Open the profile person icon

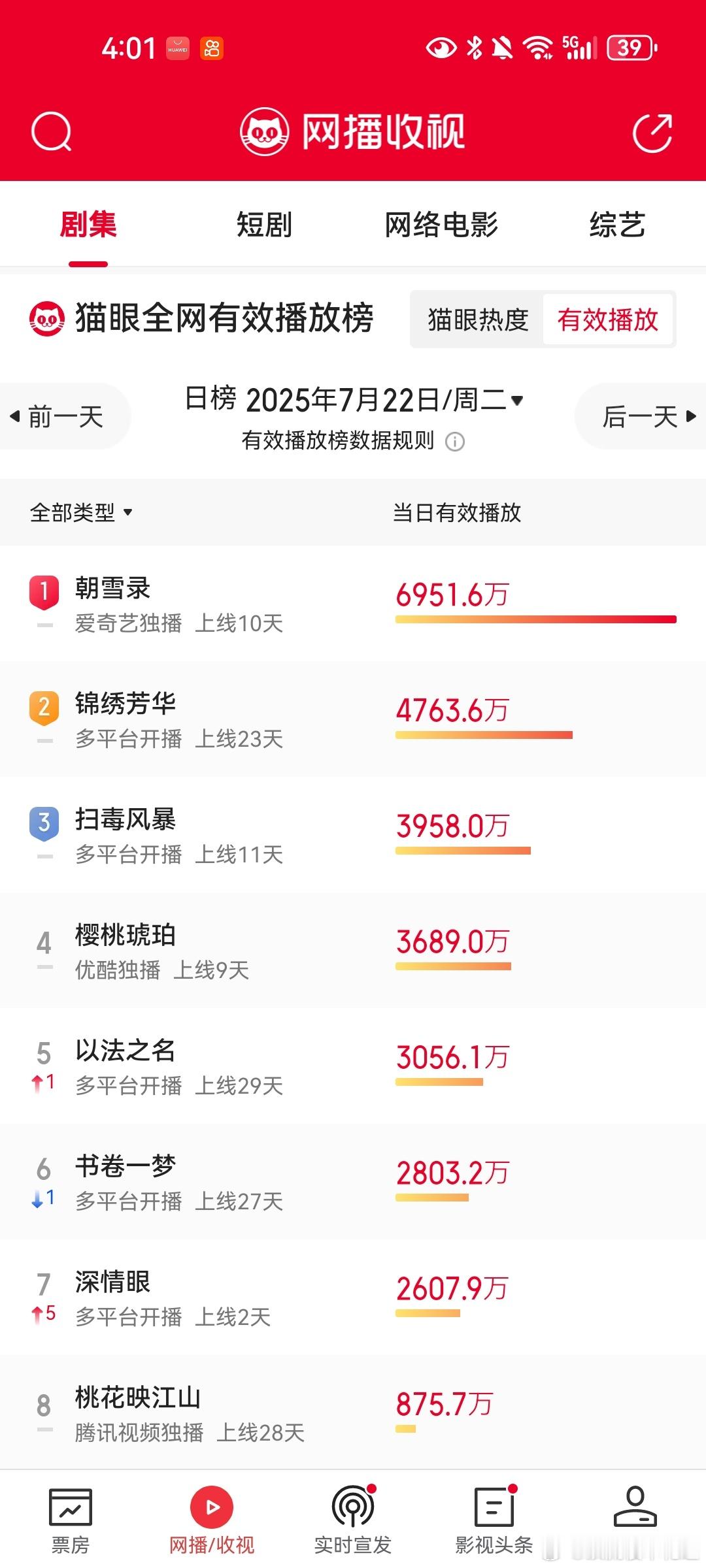click(635, 1507)
